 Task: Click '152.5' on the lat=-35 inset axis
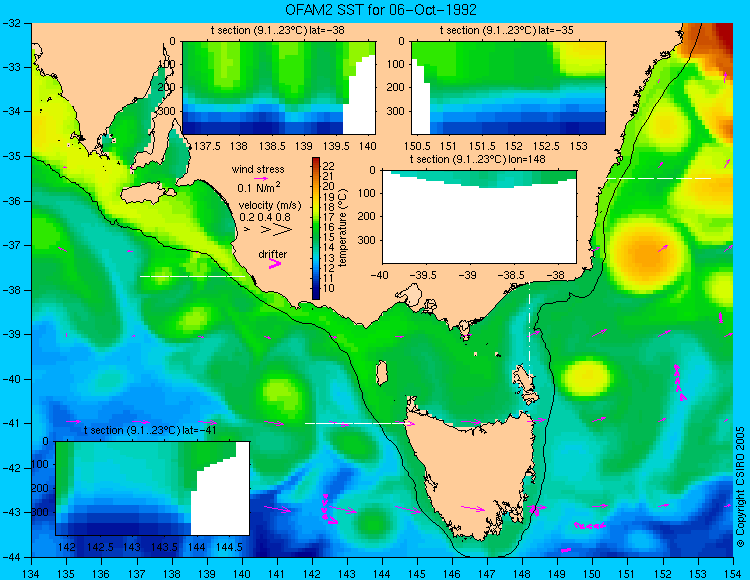546,146
